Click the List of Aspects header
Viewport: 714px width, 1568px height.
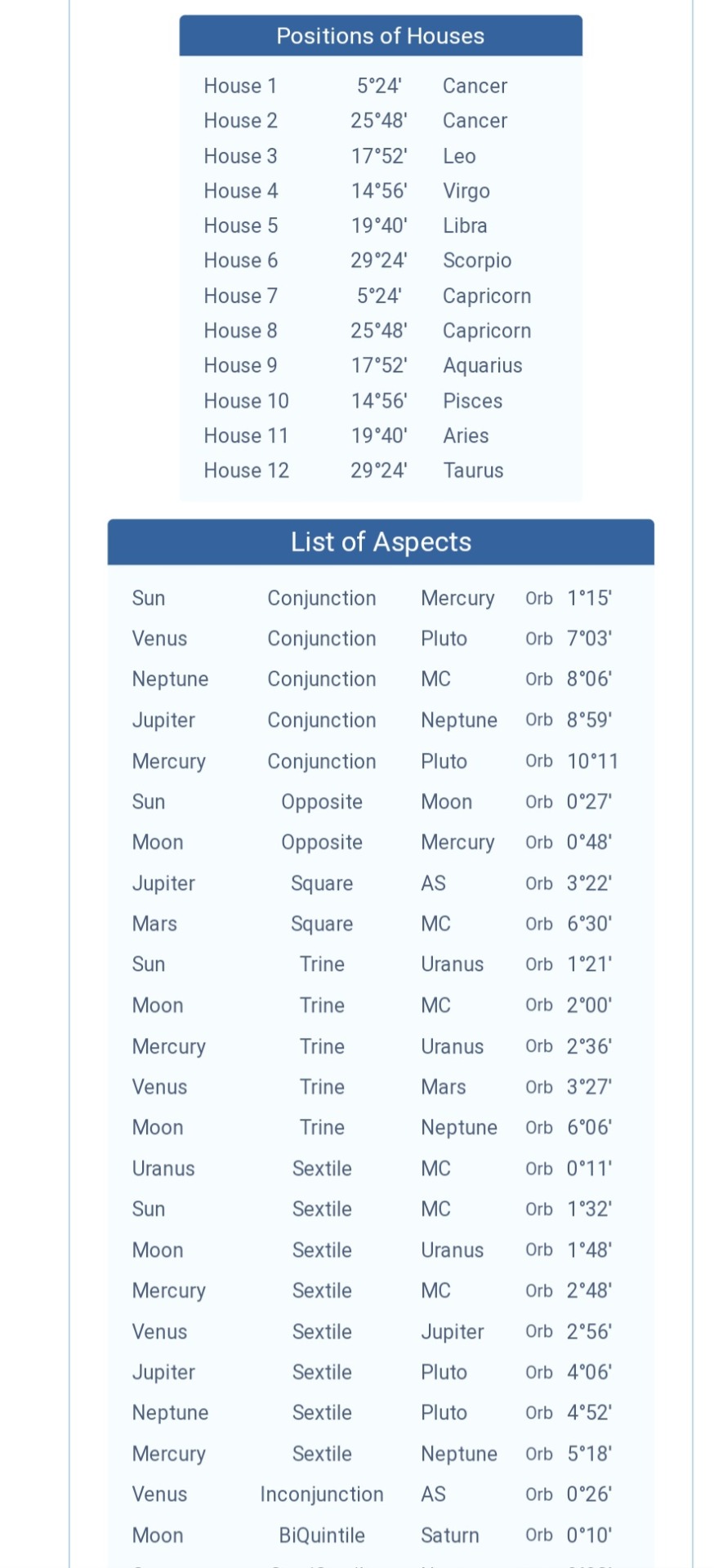[381, 542]
